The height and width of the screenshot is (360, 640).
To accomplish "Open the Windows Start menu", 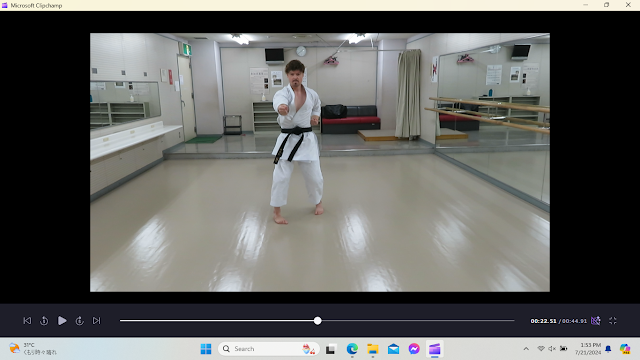I will 206,349.
